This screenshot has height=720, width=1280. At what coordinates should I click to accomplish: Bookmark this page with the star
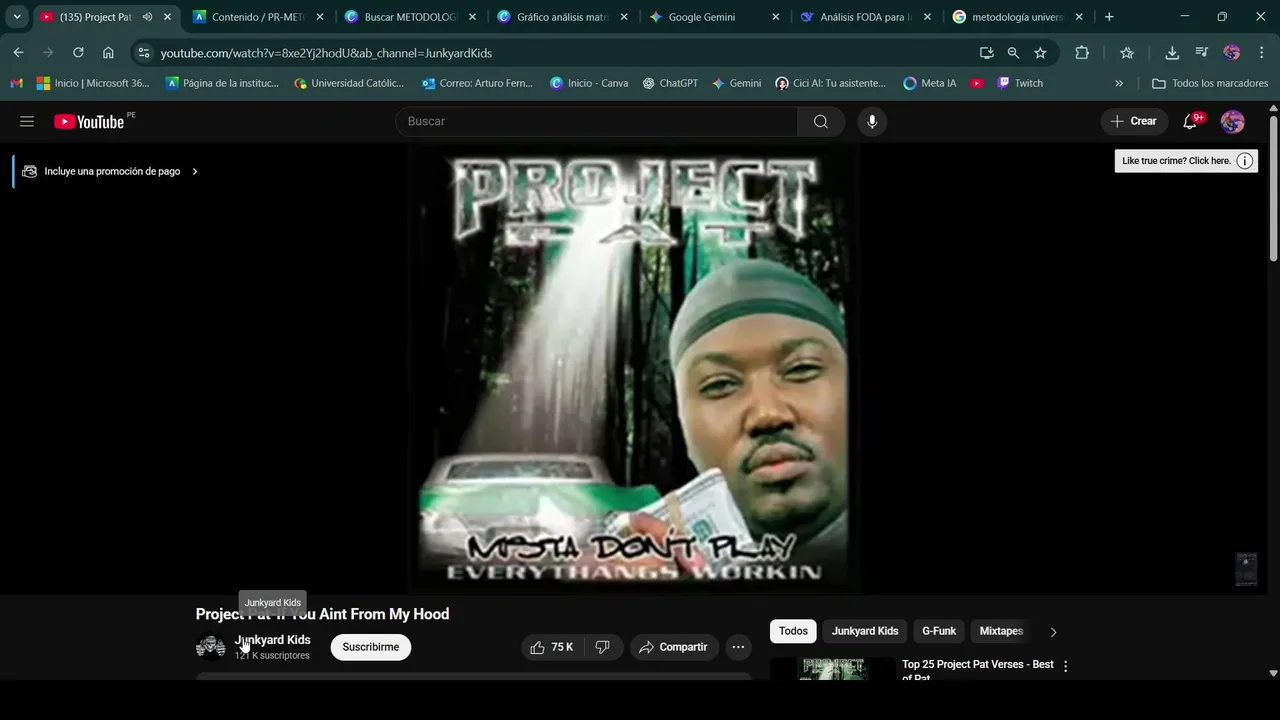(1040, 53)
